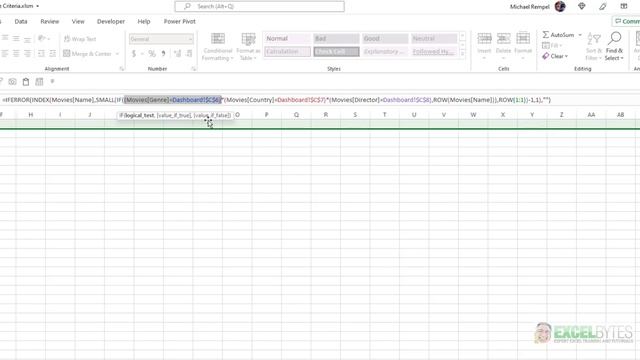The height and width of the screenshot is (360, 640).
Task: Apply the Followed Hyperlink cell style
Action: (x=434, y=51)
